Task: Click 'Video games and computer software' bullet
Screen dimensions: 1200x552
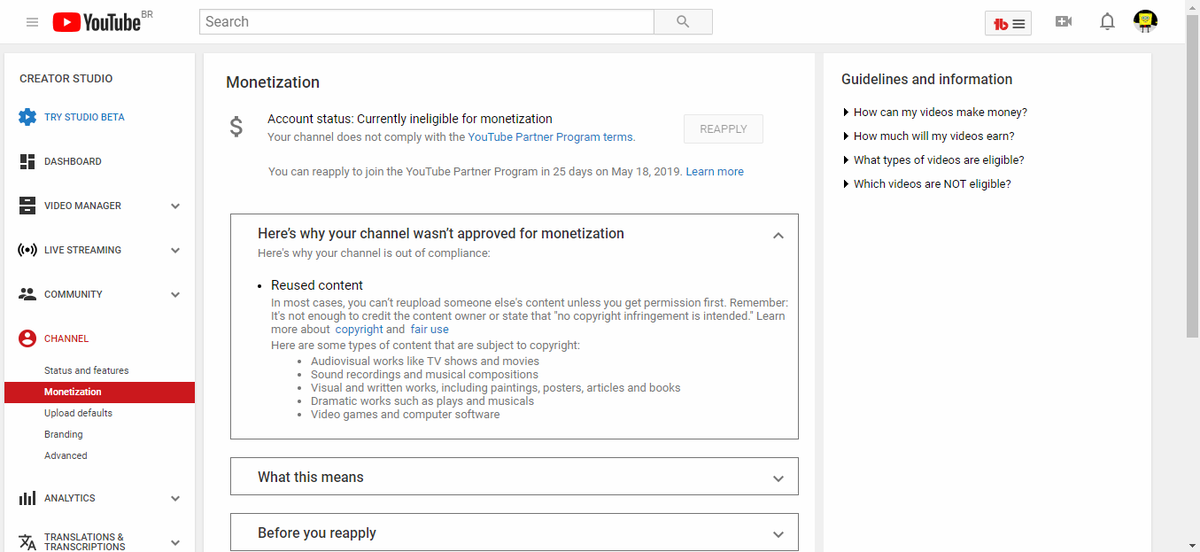Action: (405, 414)
